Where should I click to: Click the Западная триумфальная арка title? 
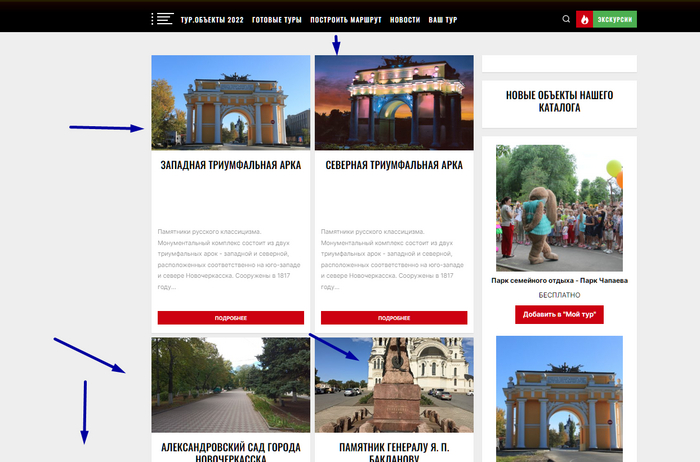click(230, 165)
